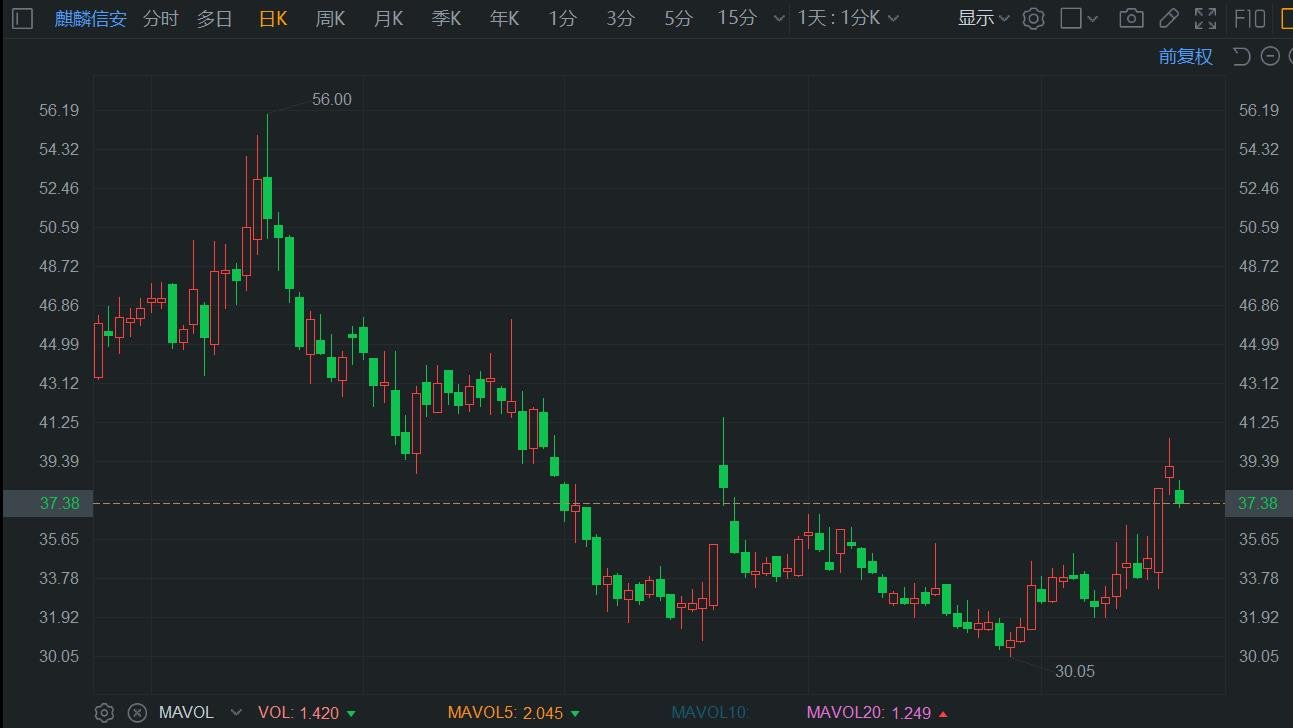Open MAVOL indicator settings gear
The image size is (1293, 728).
[104, 713]
